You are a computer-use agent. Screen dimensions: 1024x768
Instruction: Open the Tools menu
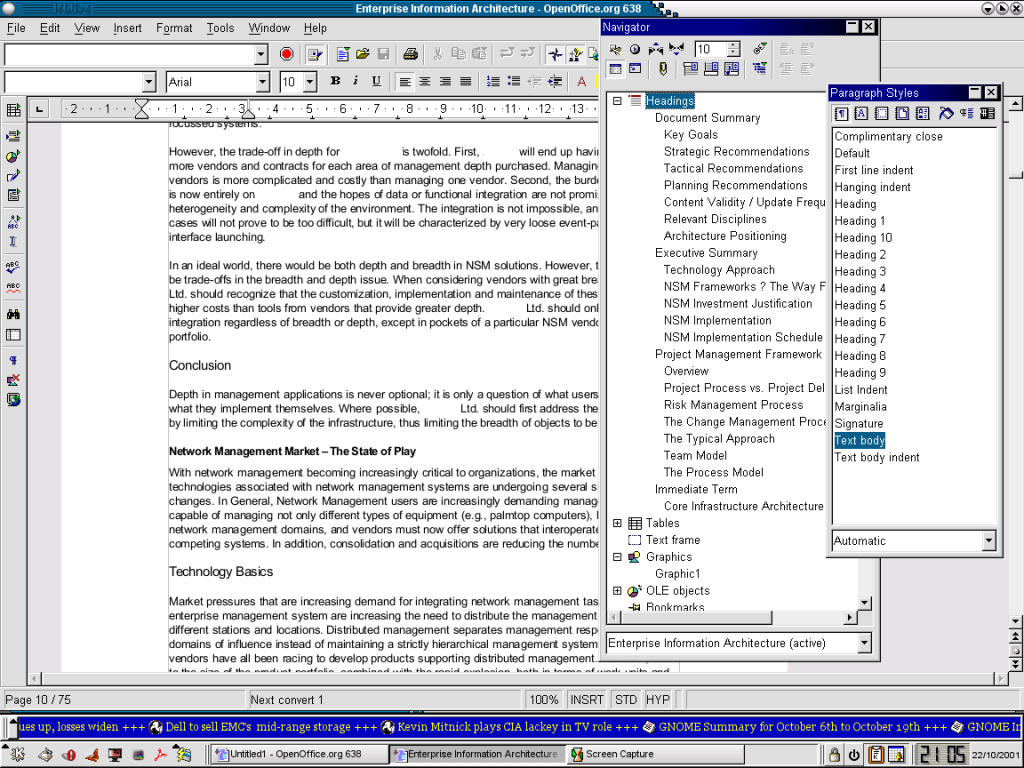pyautogui.click(x=220, y=28)
